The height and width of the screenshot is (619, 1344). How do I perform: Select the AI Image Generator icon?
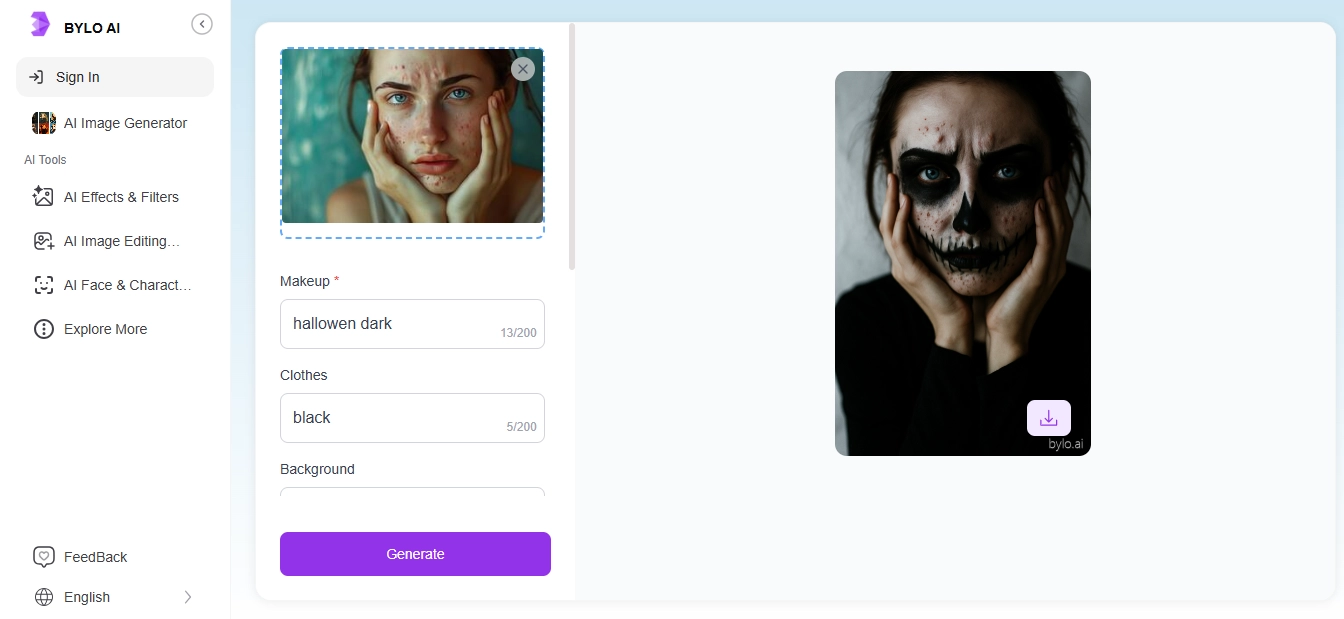(x=44, y=122)
